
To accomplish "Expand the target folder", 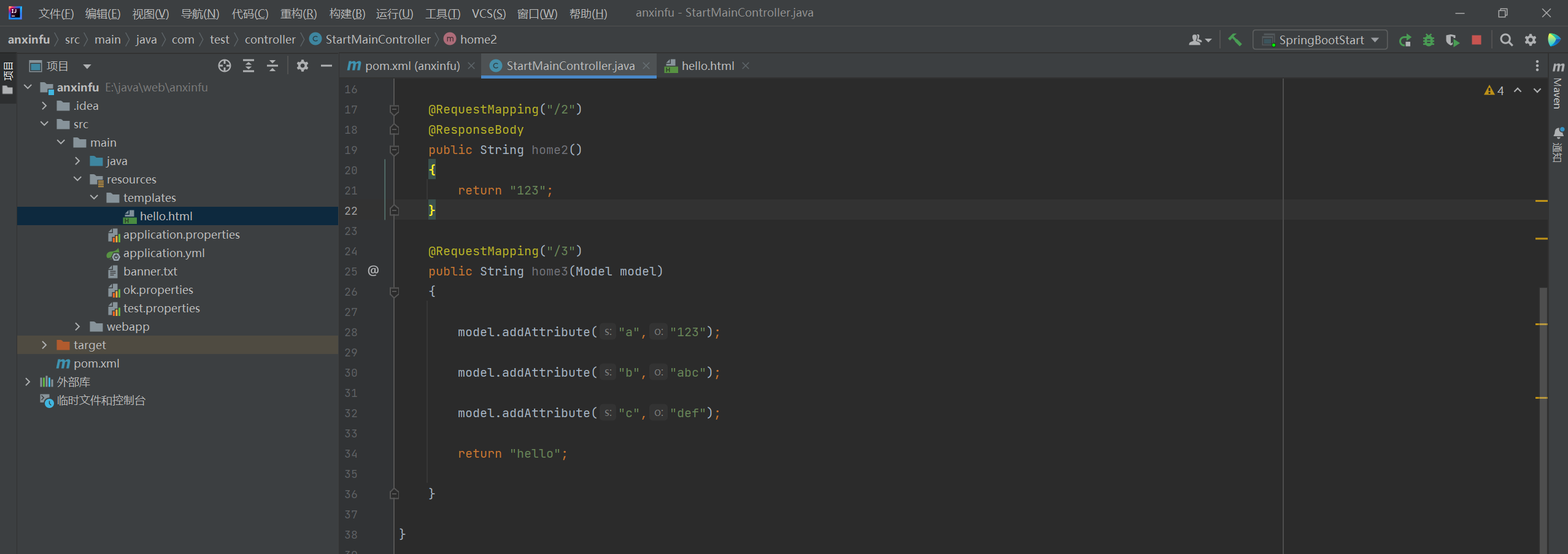I will pos(44,345).
